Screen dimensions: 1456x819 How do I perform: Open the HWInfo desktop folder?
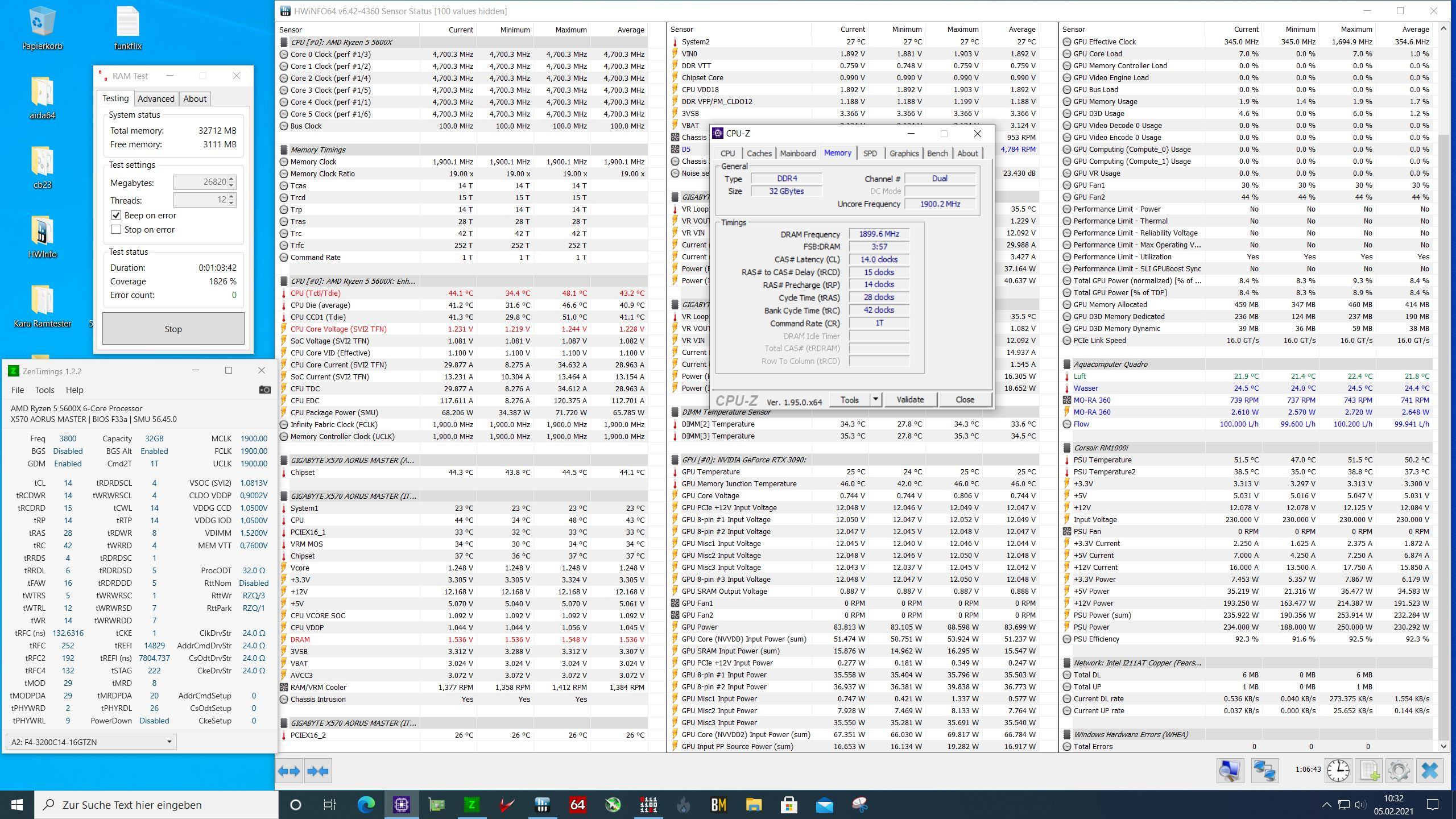[x=42, y=237]
